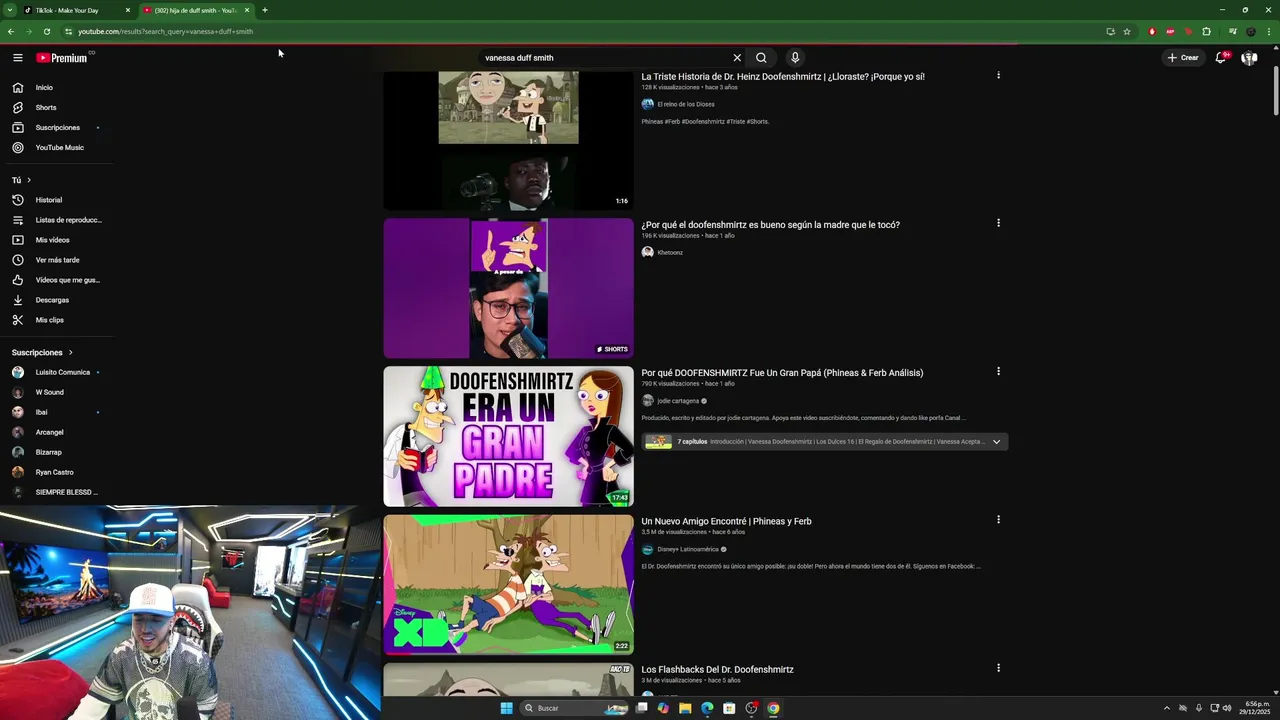Visit the jodie cartagena channel
This screenshot has height=720, width=1280.
(678, 401)
